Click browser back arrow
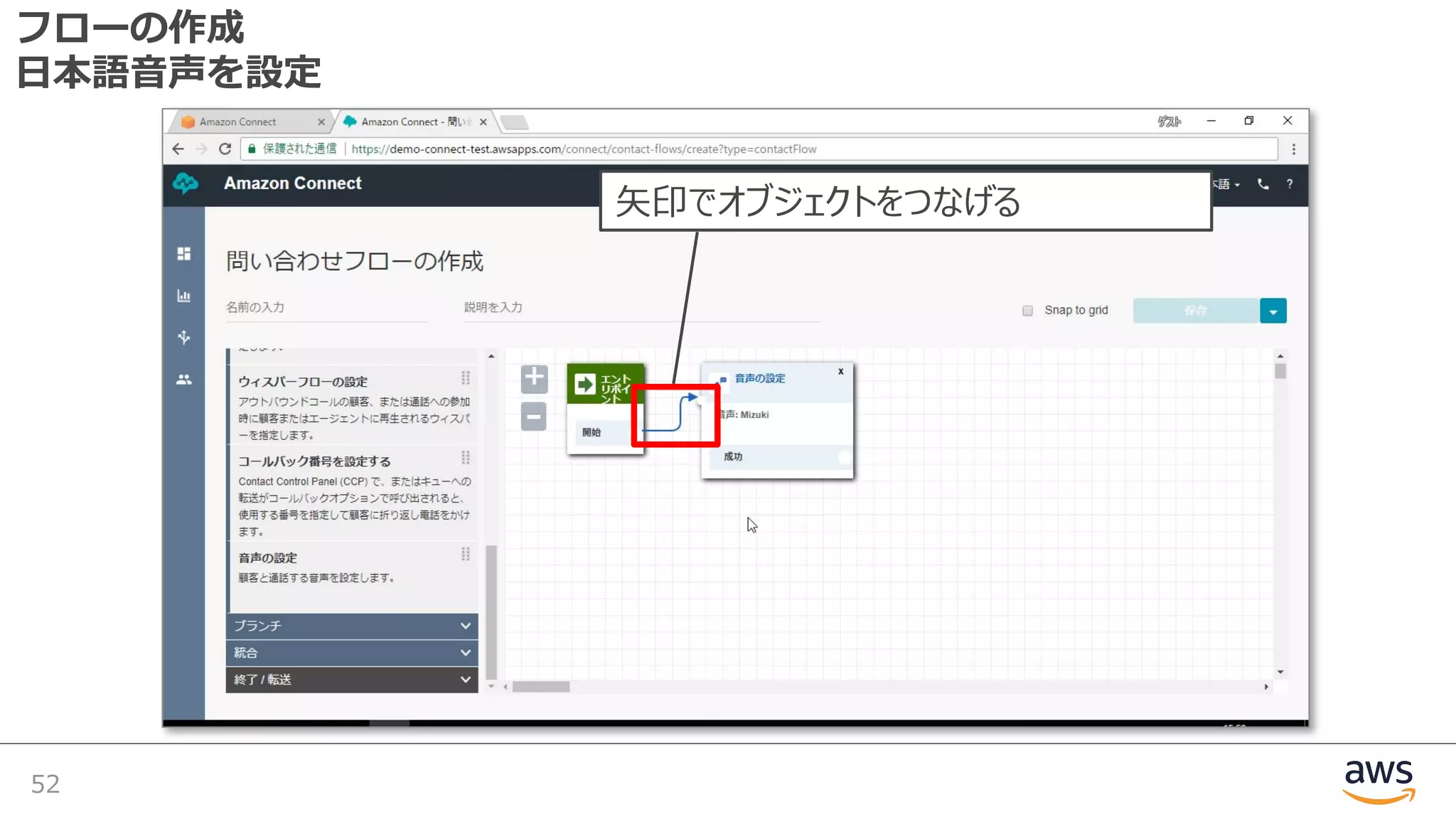This screenshot has height=819, width=1456. tap(178, 149)
